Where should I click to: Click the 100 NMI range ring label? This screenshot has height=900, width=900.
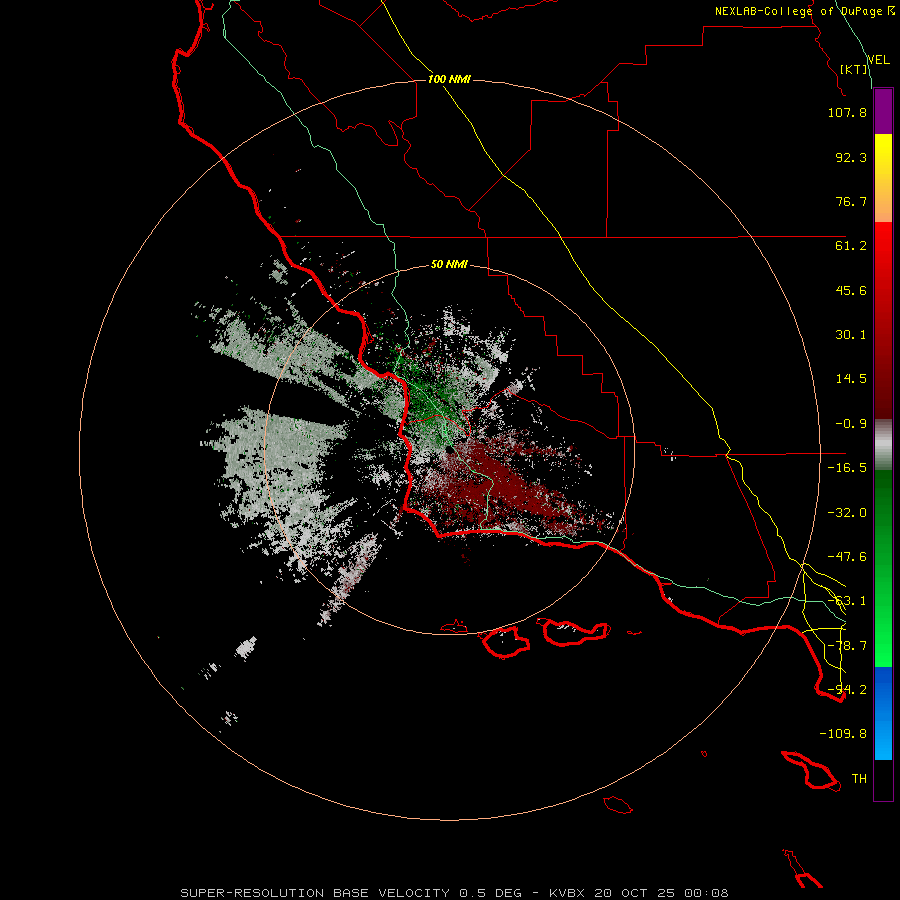tap(449, 79)
